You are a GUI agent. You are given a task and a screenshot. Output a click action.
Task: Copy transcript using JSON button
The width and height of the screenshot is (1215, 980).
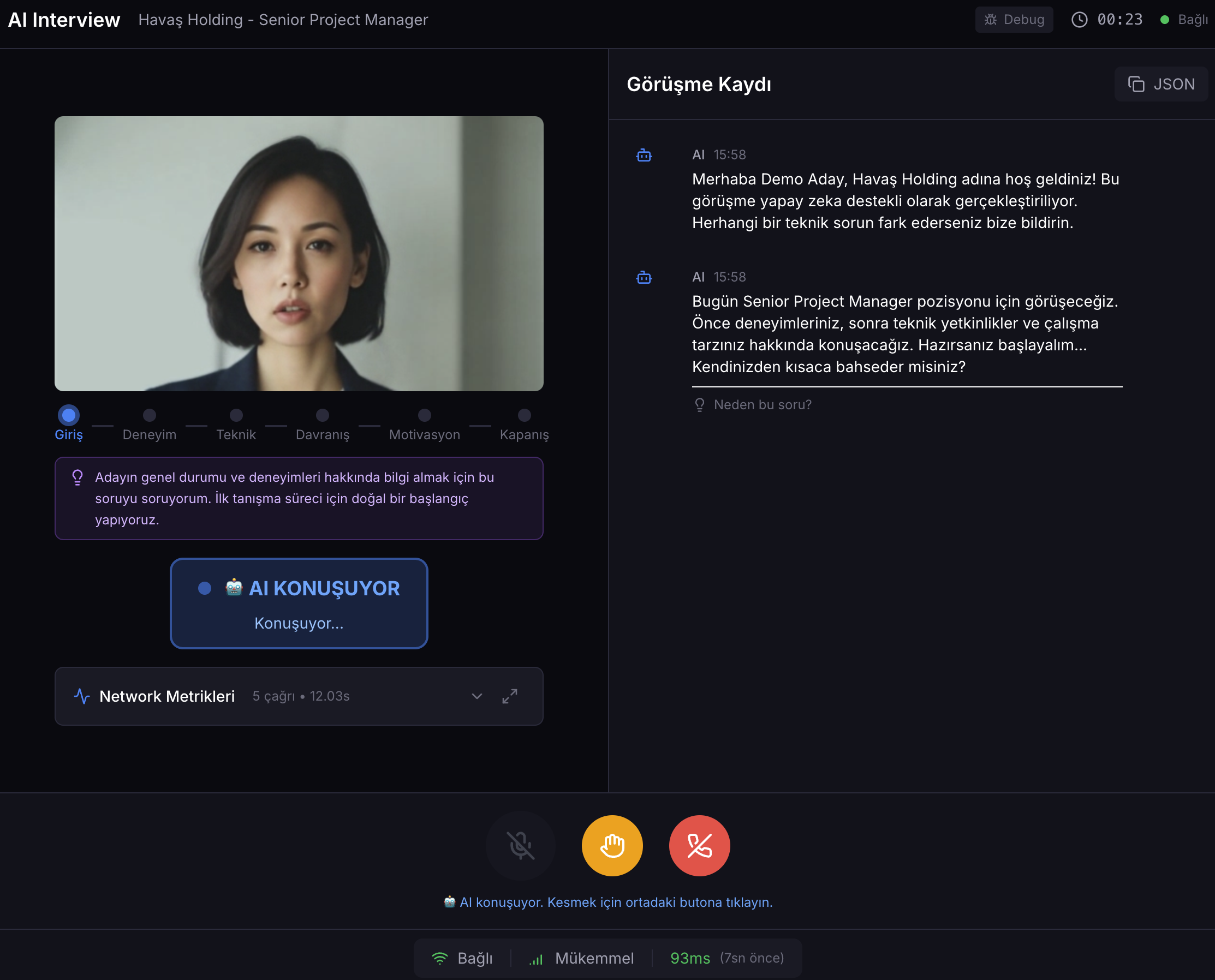point(1161,84)
